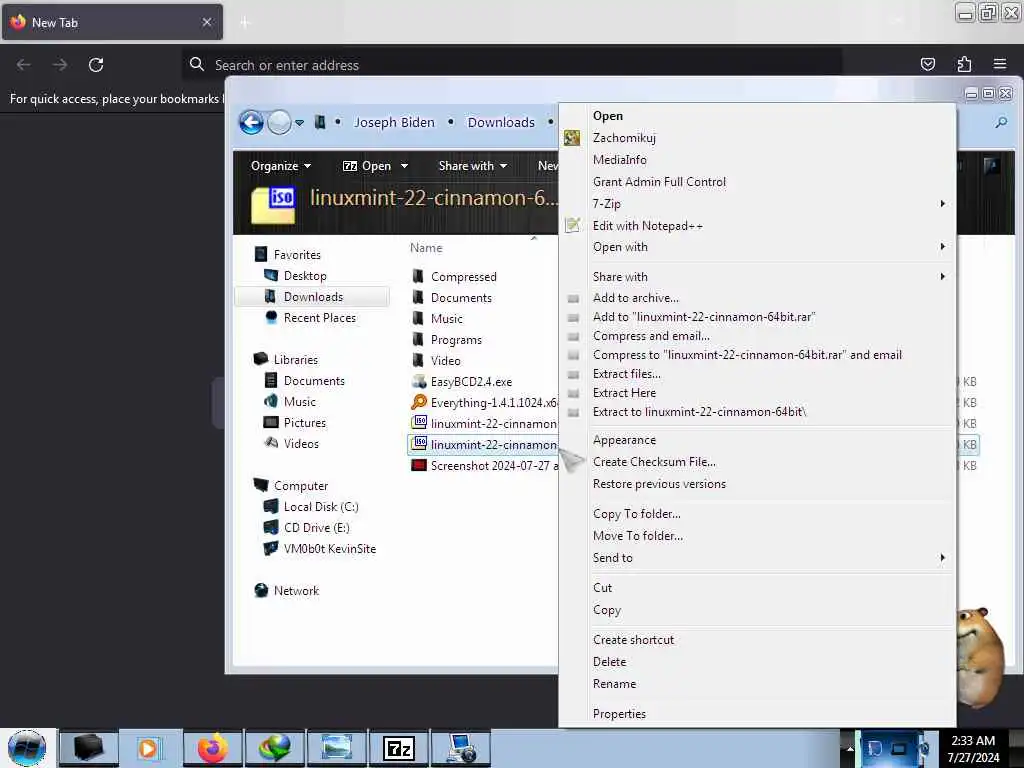Open the recent pages dropdown arrow in Explorer
This screenshot has width=1024, height=768.
[x=299, y=123]
